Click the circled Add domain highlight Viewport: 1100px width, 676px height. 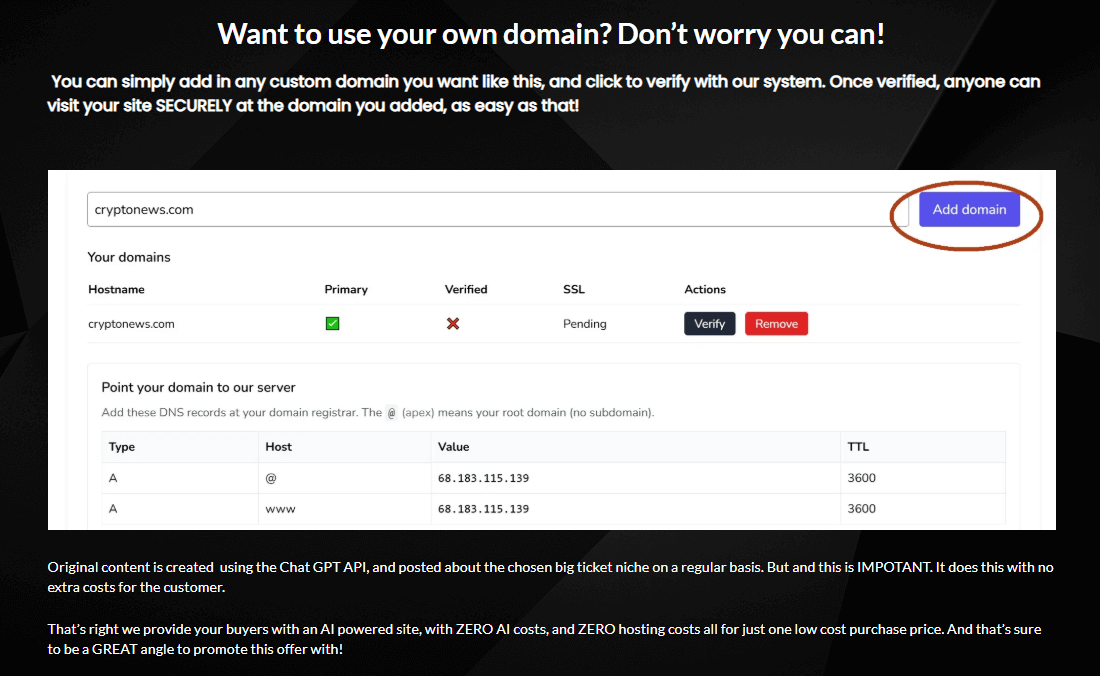coord(966,214)
